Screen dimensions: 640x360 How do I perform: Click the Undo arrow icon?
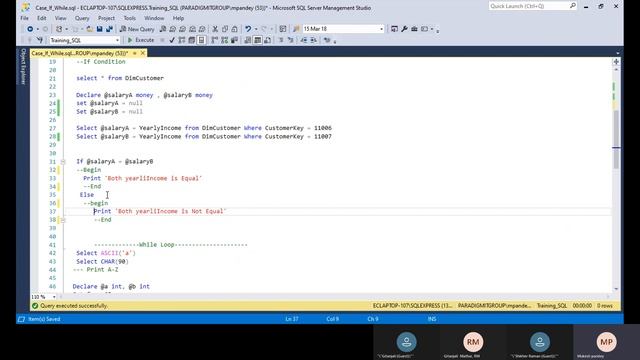tap(248, 29)
